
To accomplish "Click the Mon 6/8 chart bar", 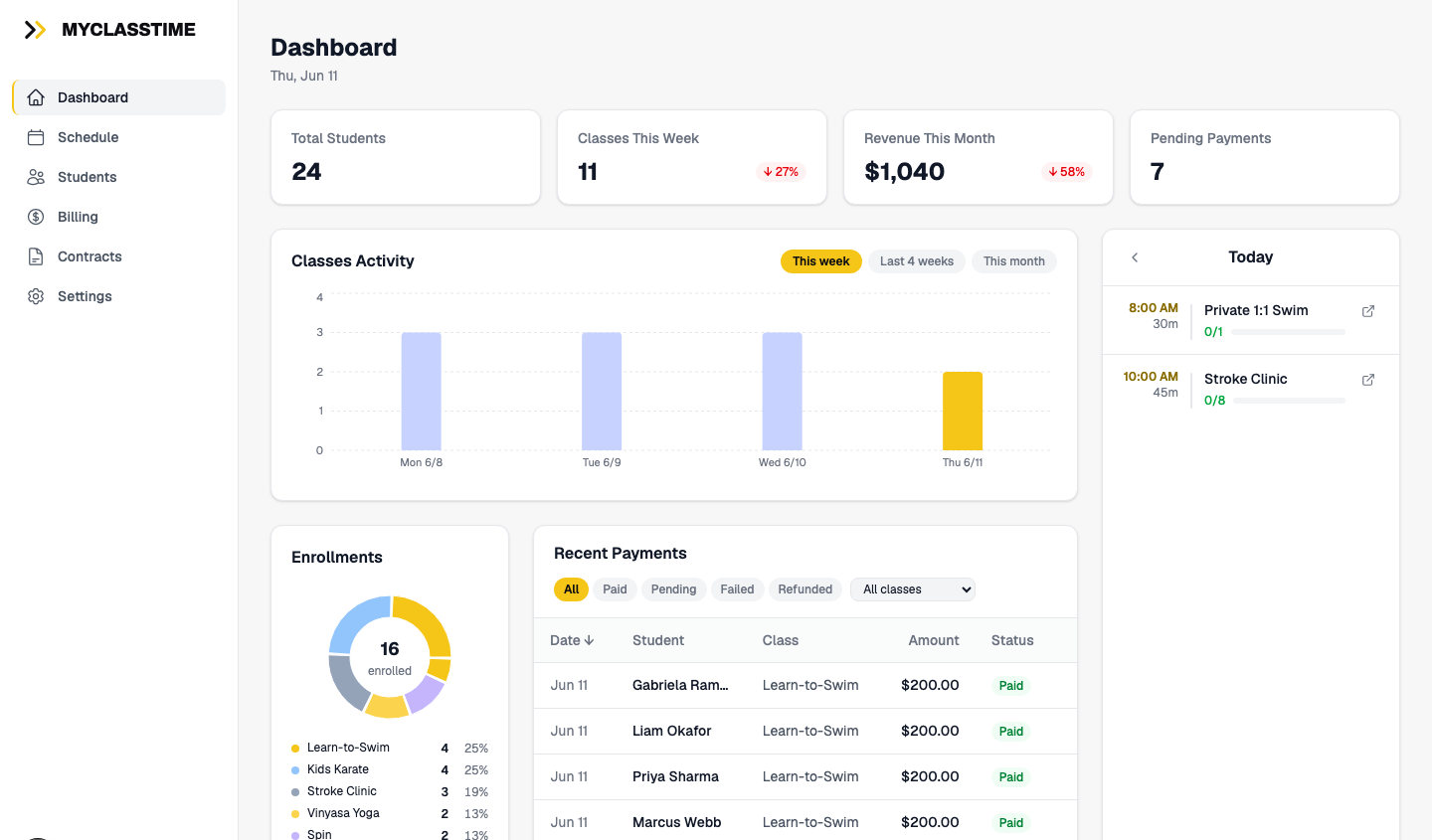I will 422,392.
